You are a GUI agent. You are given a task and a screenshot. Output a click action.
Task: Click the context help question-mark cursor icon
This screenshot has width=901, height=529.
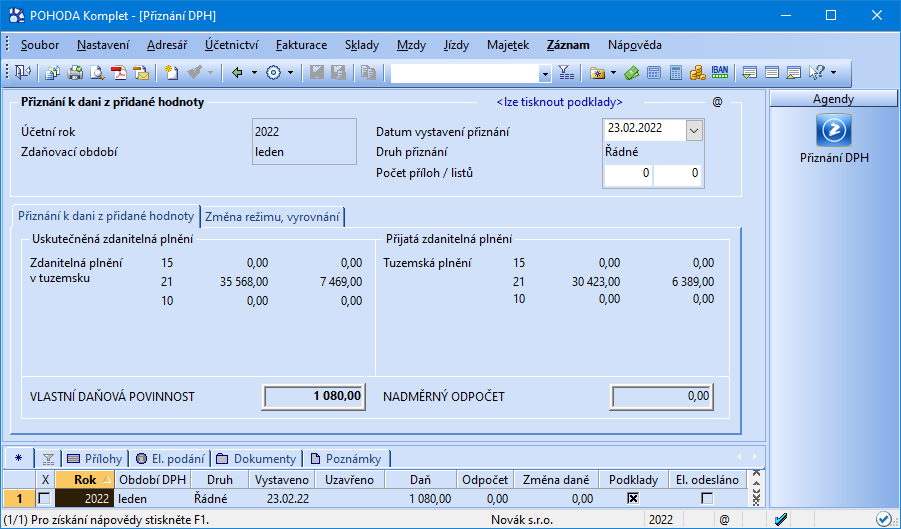pyautogui.click(x=817, y=73)
